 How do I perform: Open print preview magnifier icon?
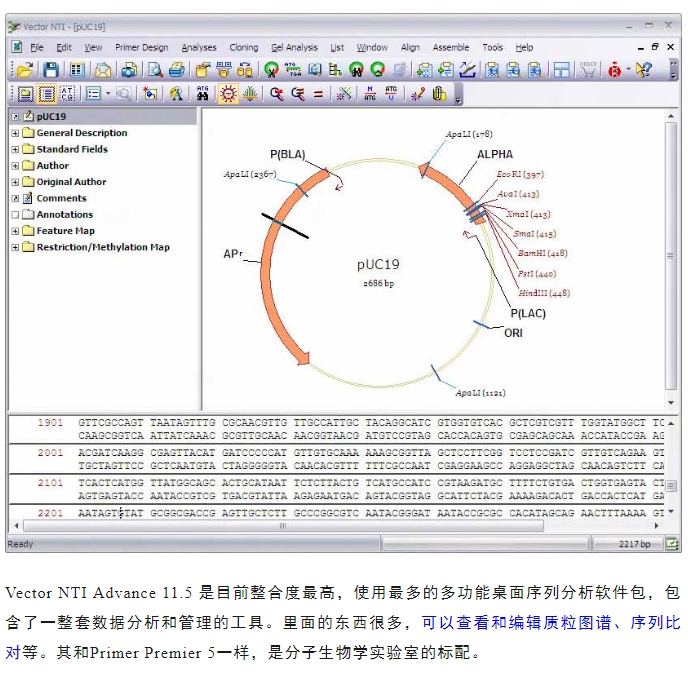pos(155,70)
